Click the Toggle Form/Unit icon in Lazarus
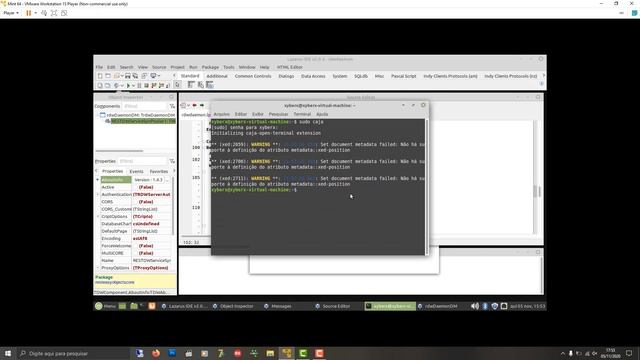Screen dimensions: 640x360 tap(144, 76)
